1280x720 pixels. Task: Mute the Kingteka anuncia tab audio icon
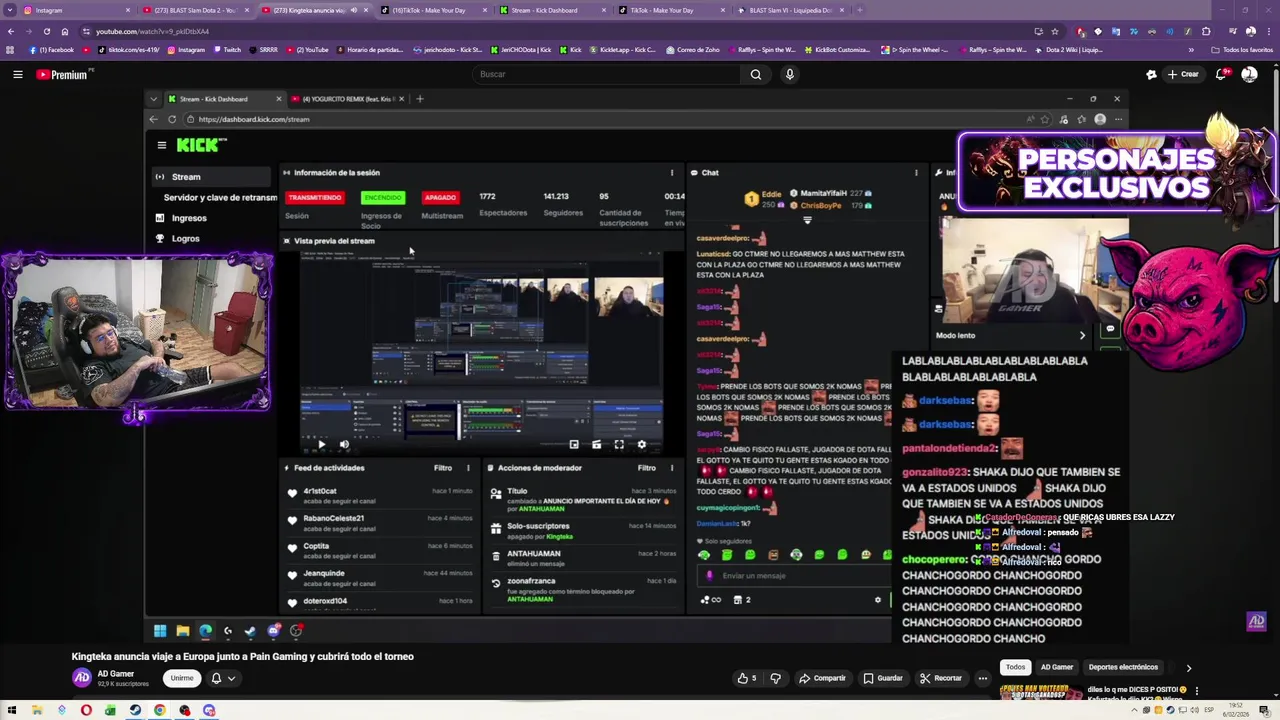click(353, 10)
